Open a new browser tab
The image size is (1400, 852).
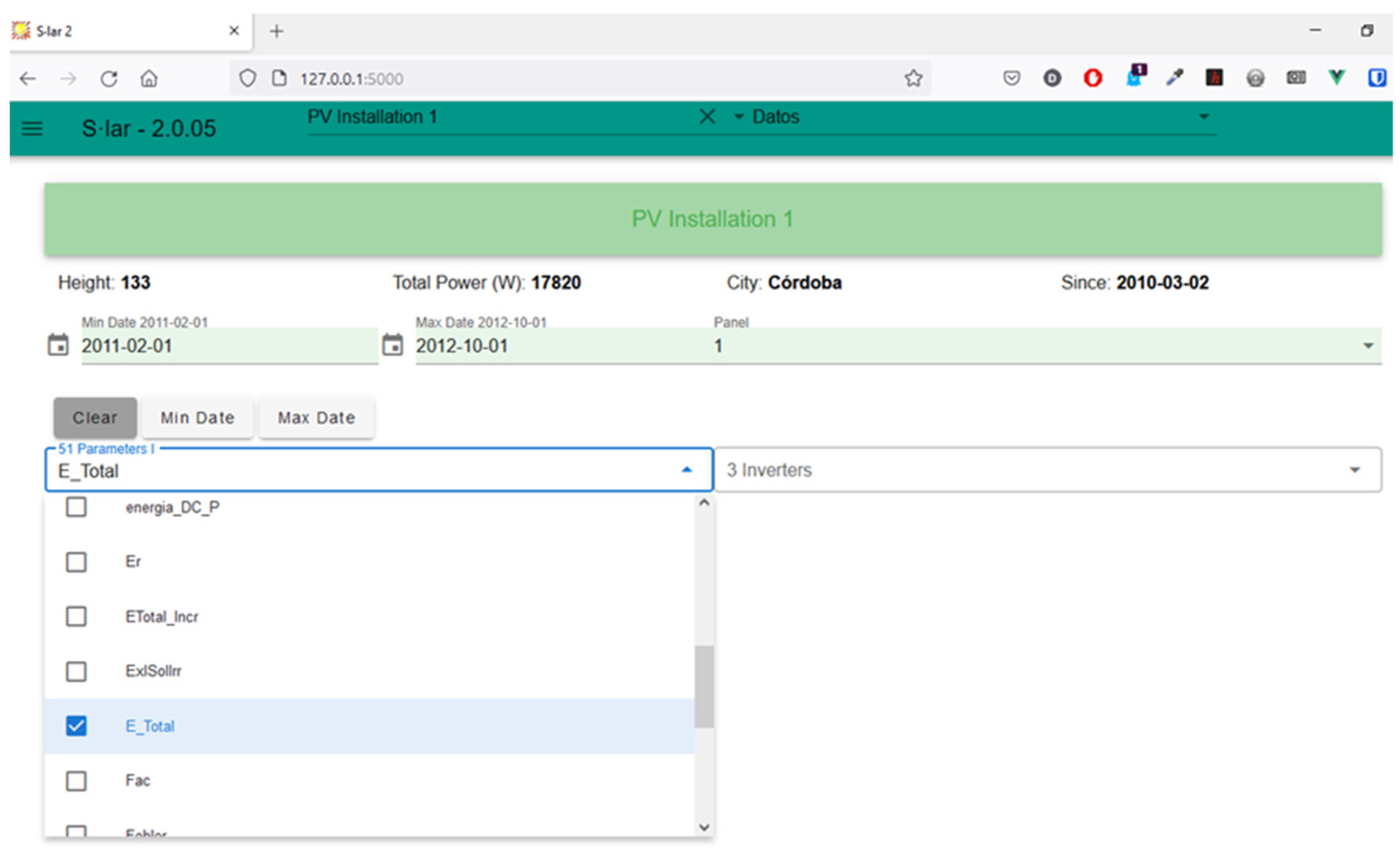(x=276, y=31)
